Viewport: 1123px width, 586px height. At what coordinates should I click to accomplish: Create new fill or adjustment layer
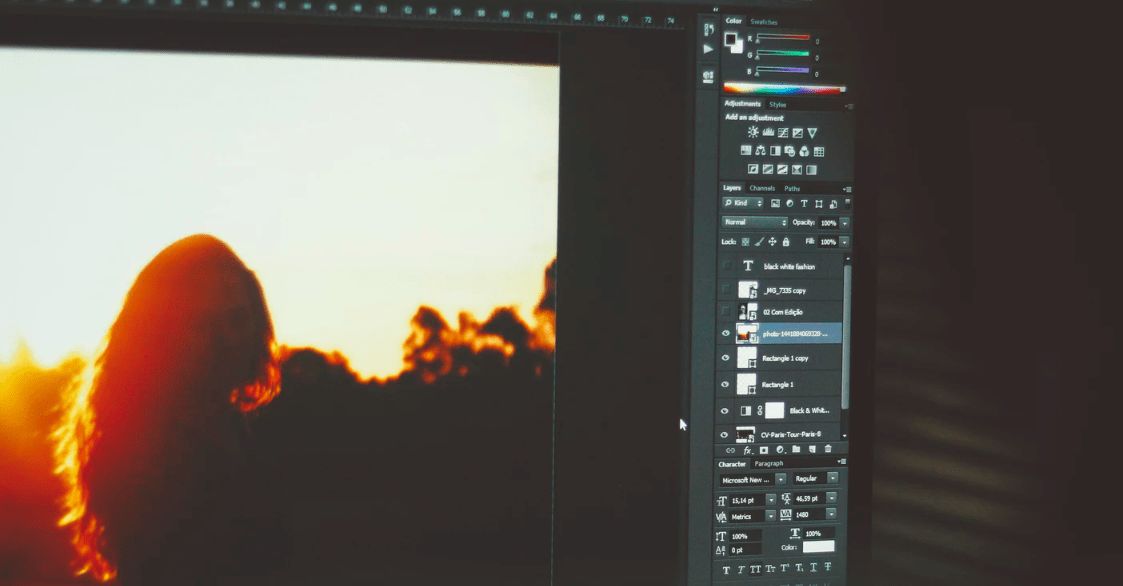coord(780,450)
